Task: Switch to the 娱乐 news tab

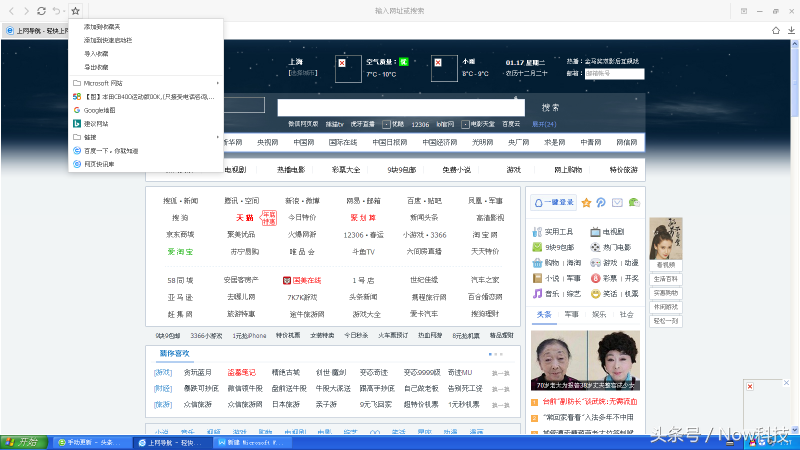Action: 599,314
